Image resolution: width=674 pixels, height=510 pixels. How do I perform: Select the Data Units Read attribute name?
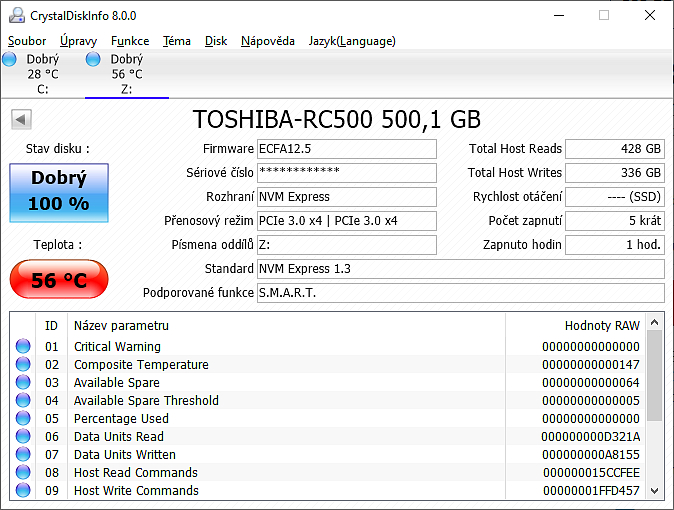pyautogui.click(x=119, y=436)
